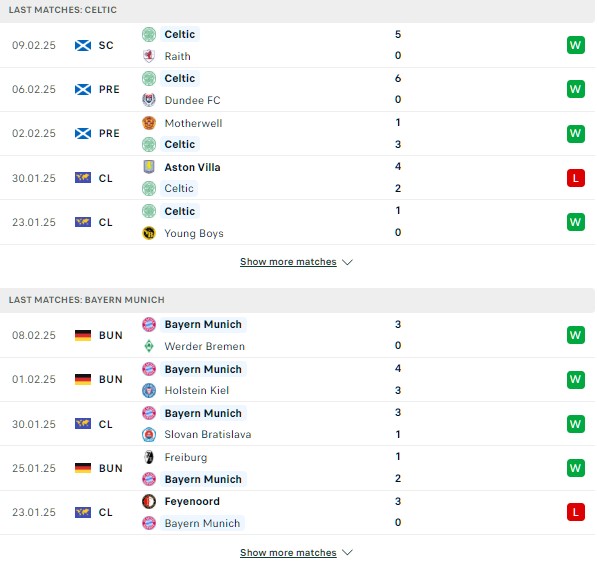Click the Motherwell club crest icon

(x=149, y=123)
